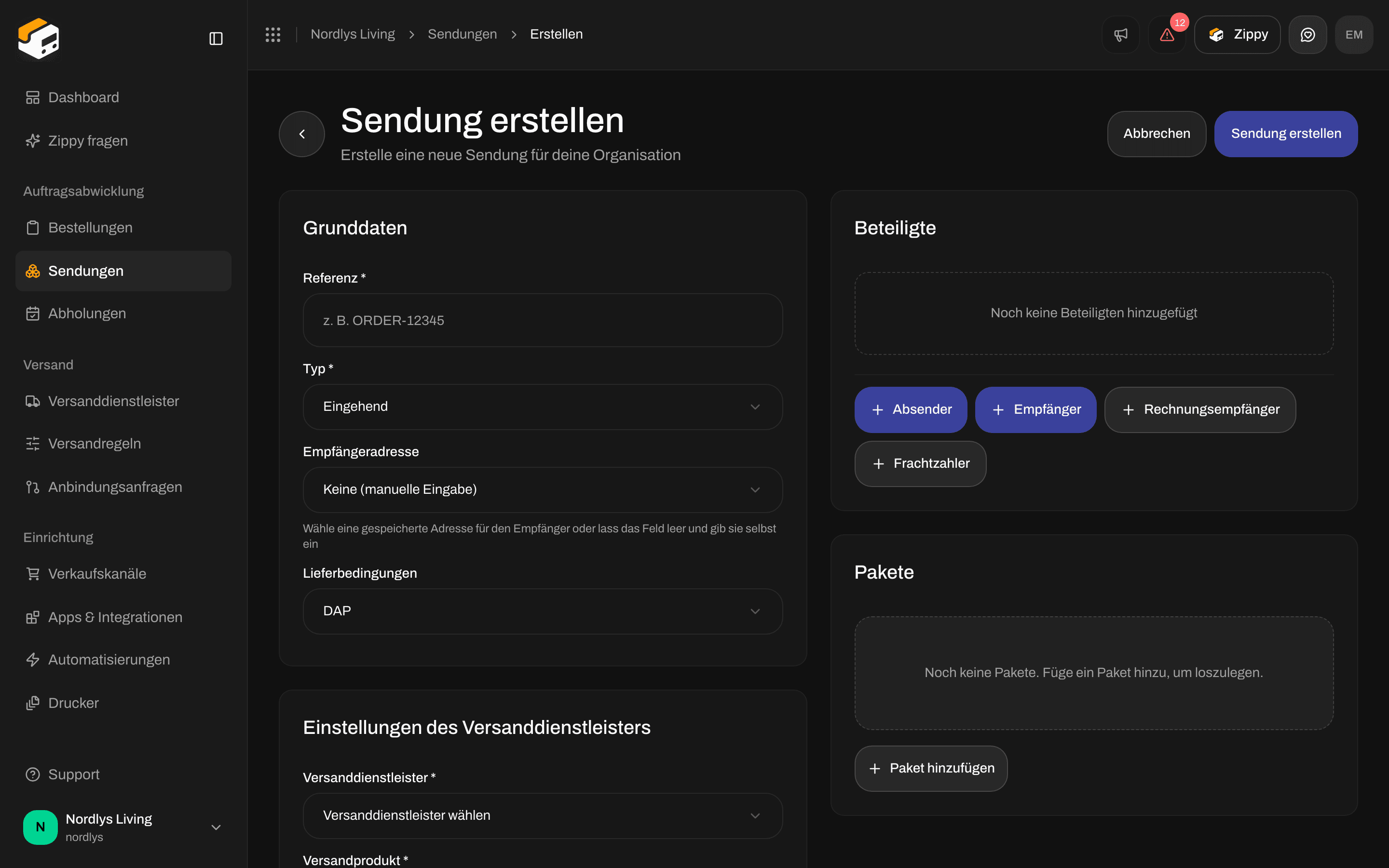1389x868 pixels.
Task: Add a Frachtzahler party
Action: 921,464
